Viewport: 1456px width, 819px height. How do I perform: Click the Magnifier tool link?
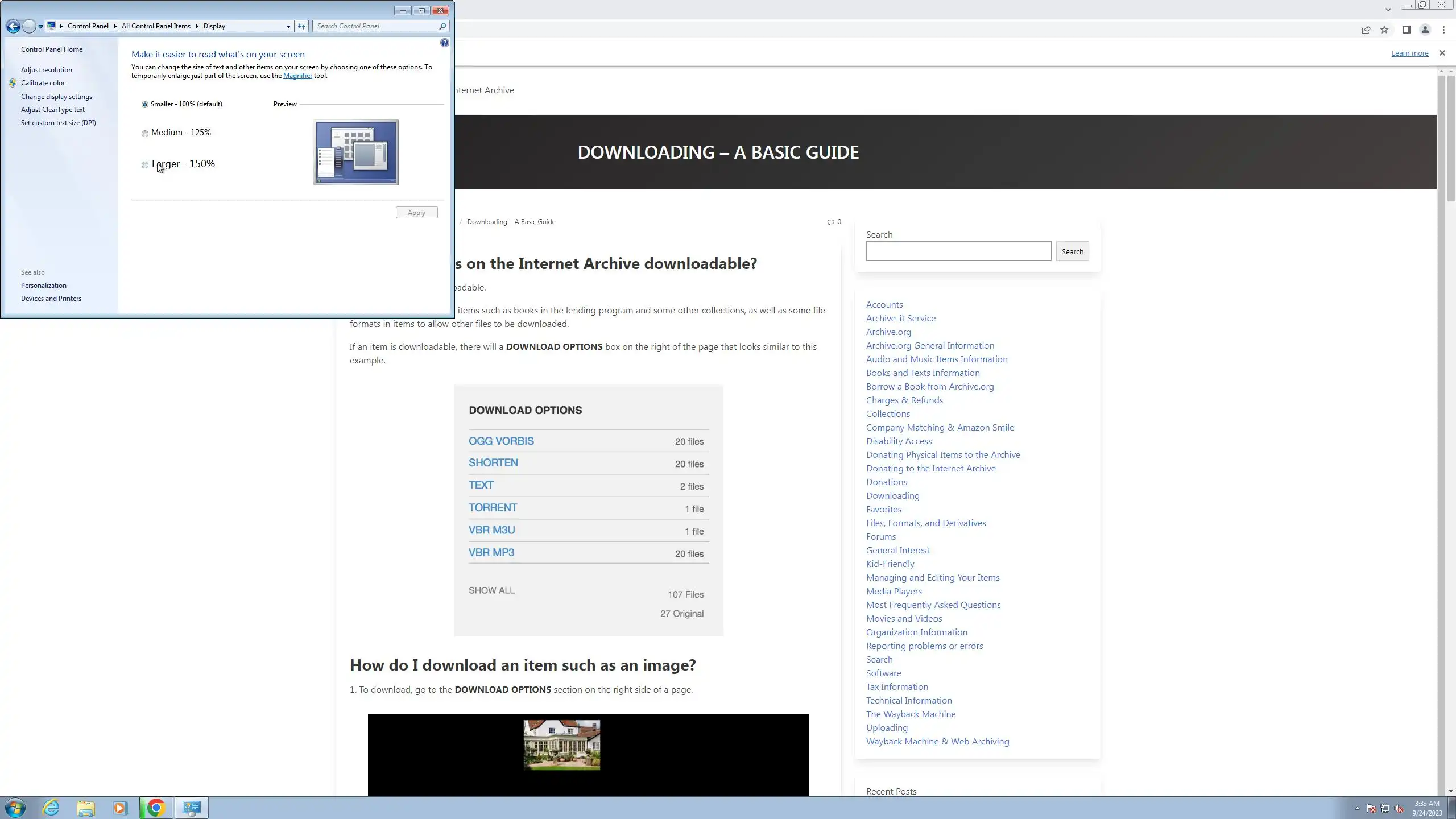tap(297, 76)
